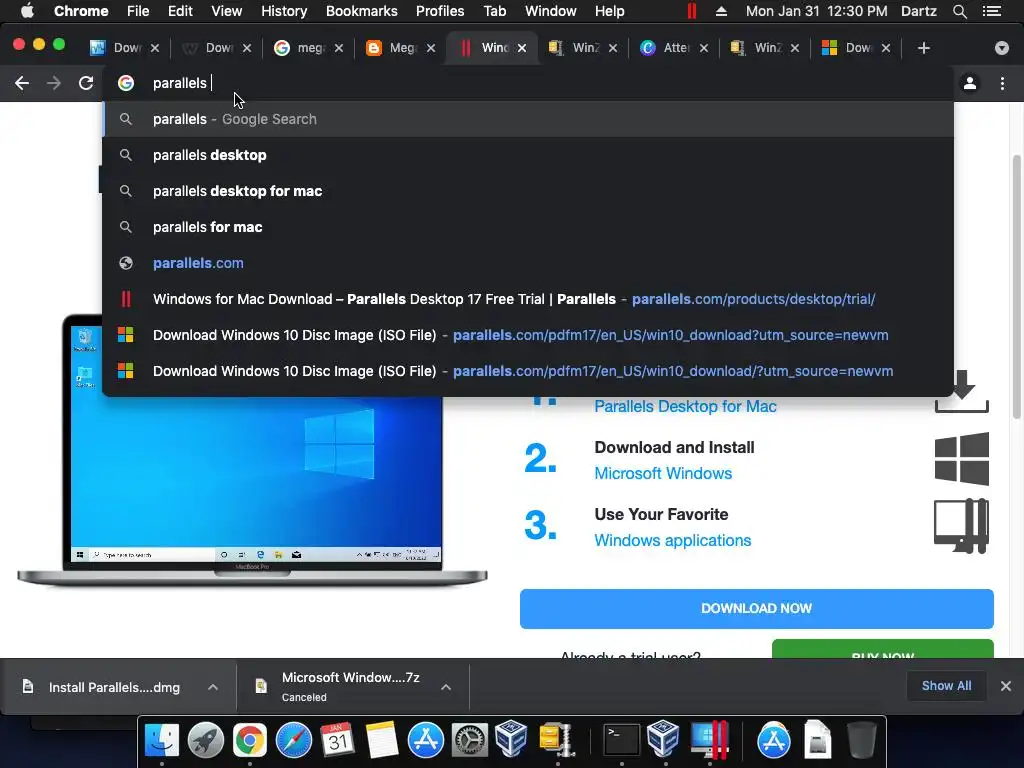Open the Notes app in dock
Image resolution: width=1024 pixels, height=768 pixels.
[381, 741]
